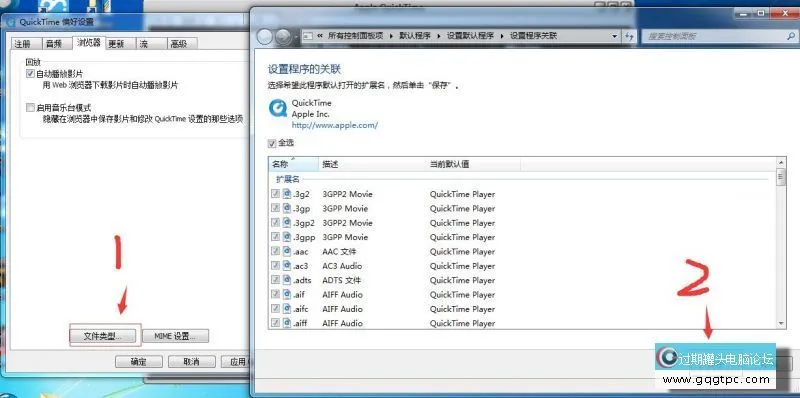Sort by the 当前默认值 column header
The height and width of the screenshot is (398, 800).
pos(473,164)
